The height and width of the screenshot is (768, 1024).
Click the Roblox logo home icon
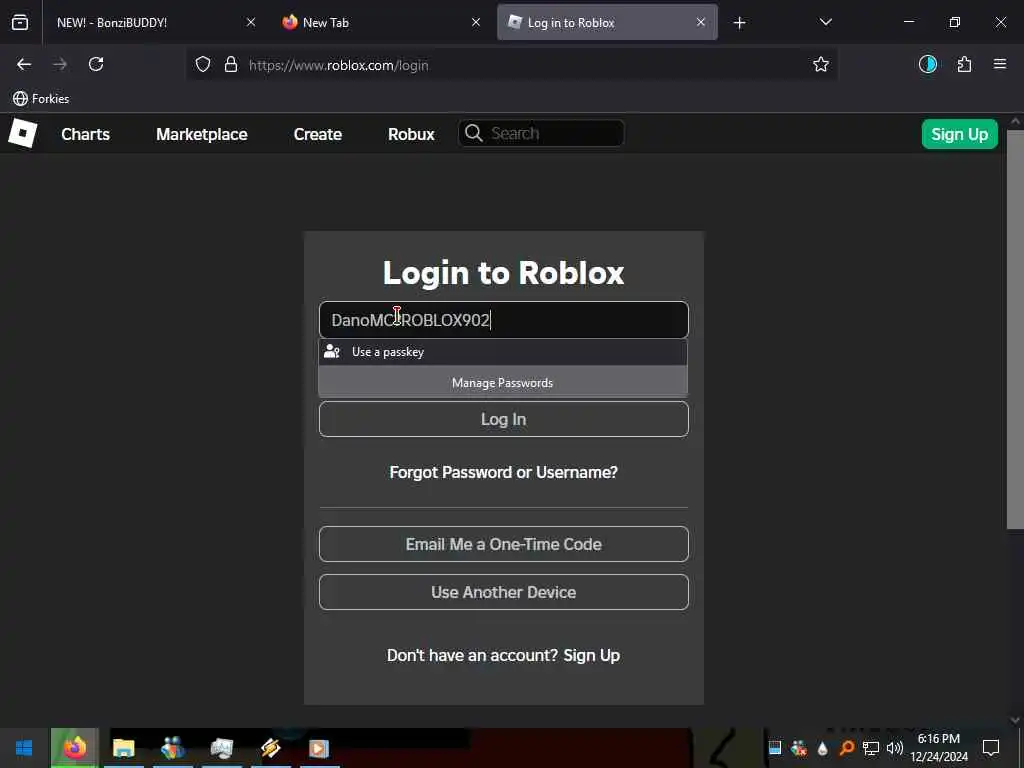coord(23,133)
